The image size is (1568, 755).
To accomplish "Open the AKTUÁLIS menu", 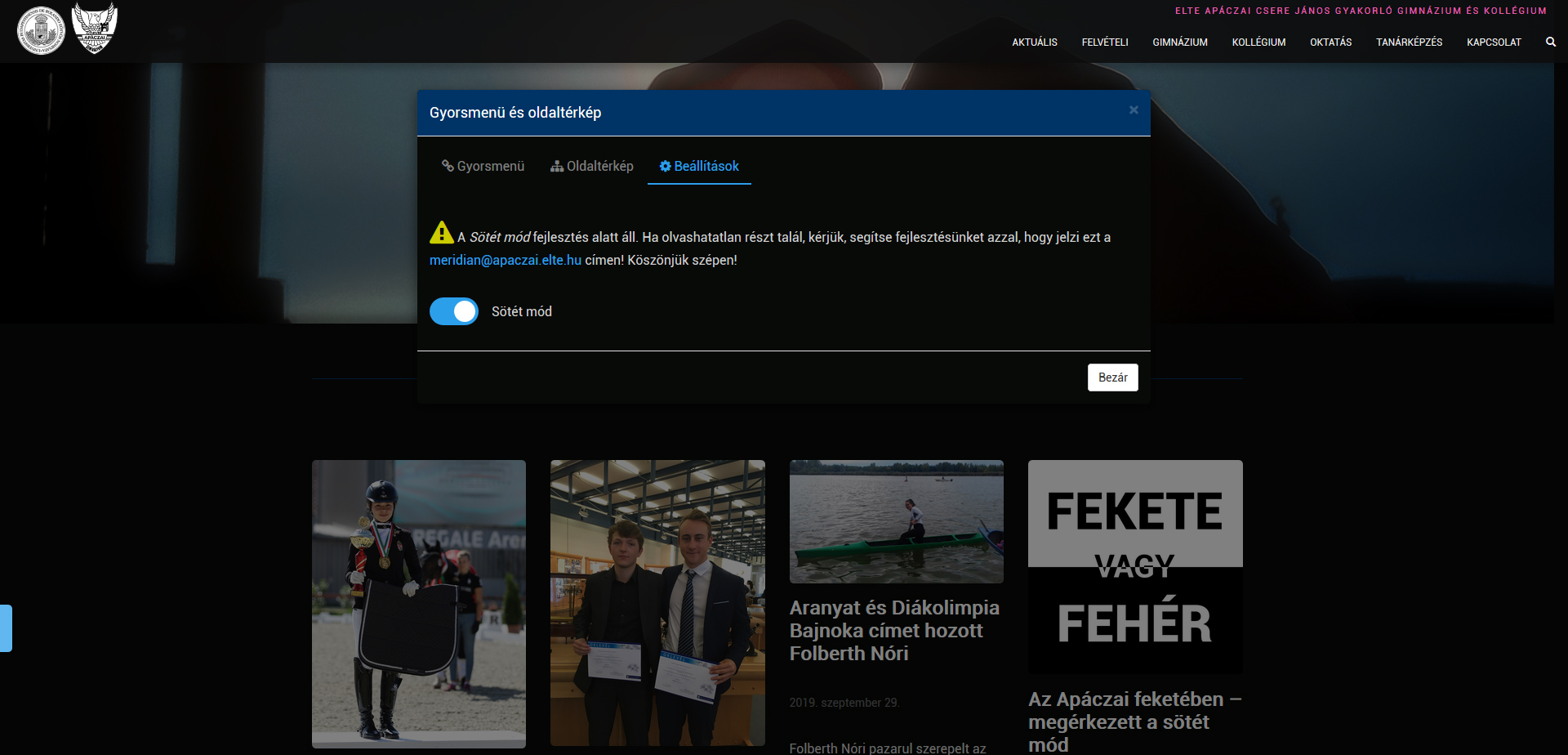I will [x=1034, y=42].
